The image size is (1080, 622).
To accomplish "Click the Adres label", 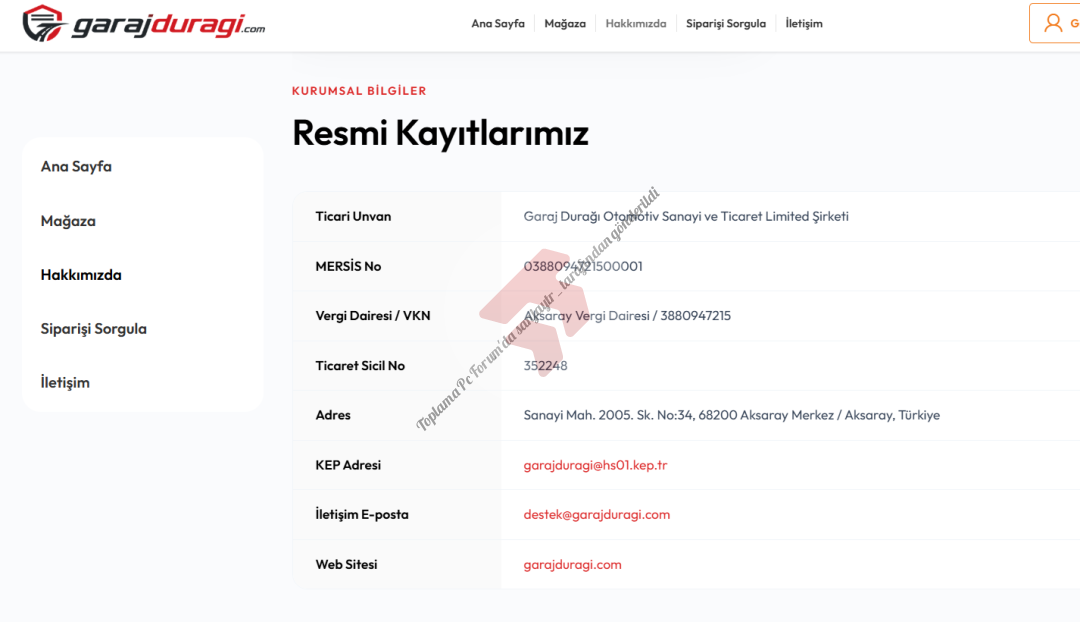I will point(333,415).
